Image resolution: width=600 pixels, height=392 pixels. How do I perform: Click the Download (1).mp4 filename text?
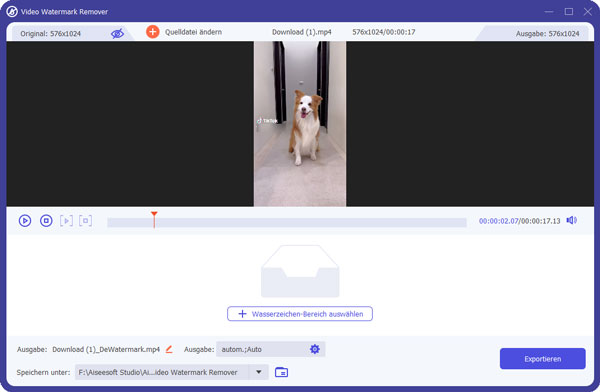[x=302, y=32]
